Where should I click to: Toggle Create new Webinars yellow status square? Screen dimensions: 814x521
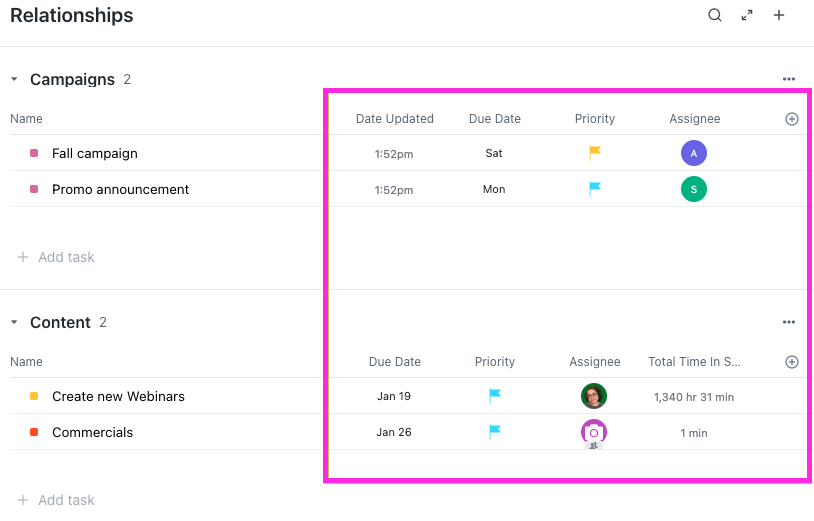click(x=34, y=396)
